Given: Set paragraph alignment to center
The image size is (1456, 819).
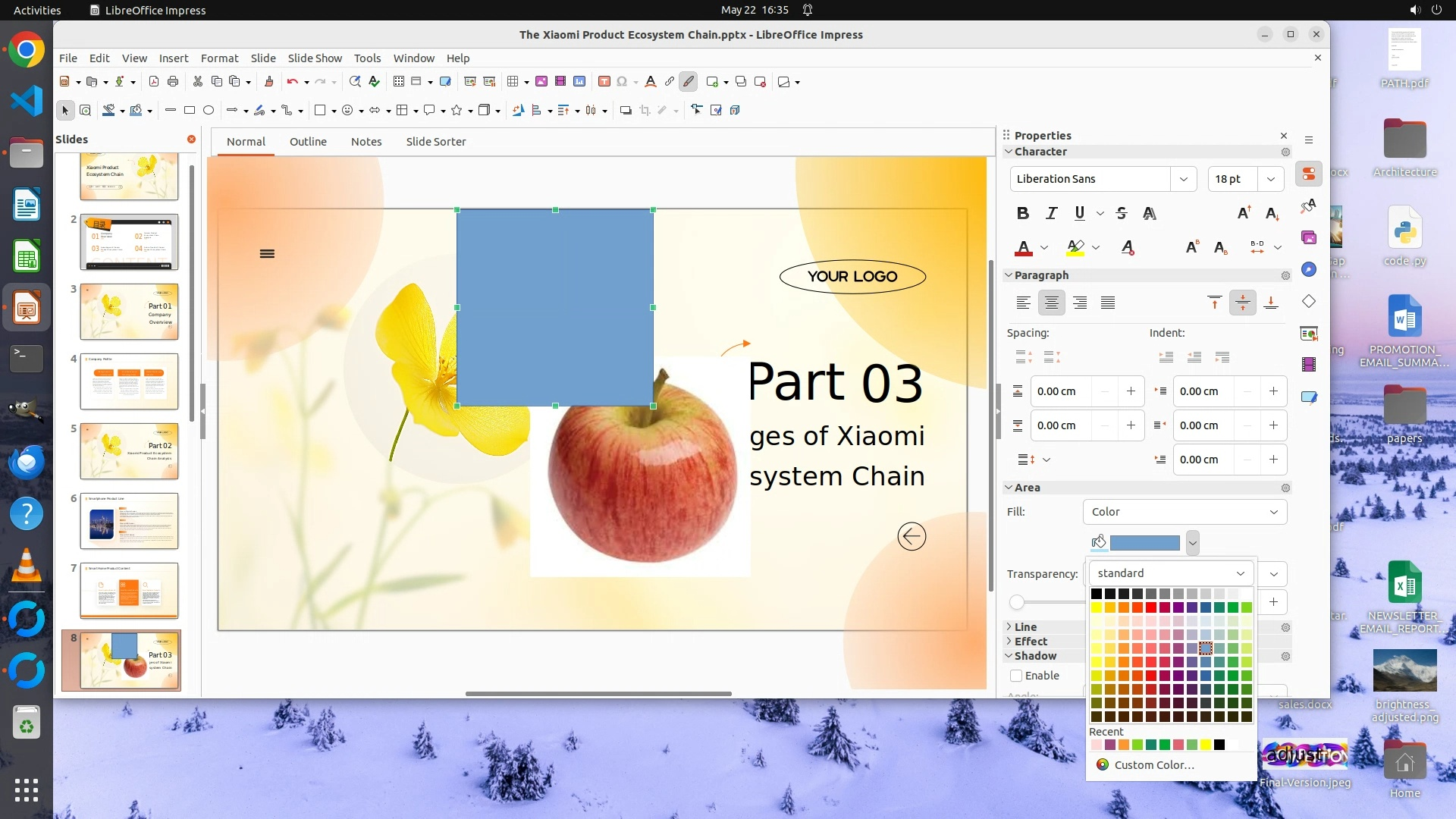Looking at the screenshot, I should [x=1051, y=303].
